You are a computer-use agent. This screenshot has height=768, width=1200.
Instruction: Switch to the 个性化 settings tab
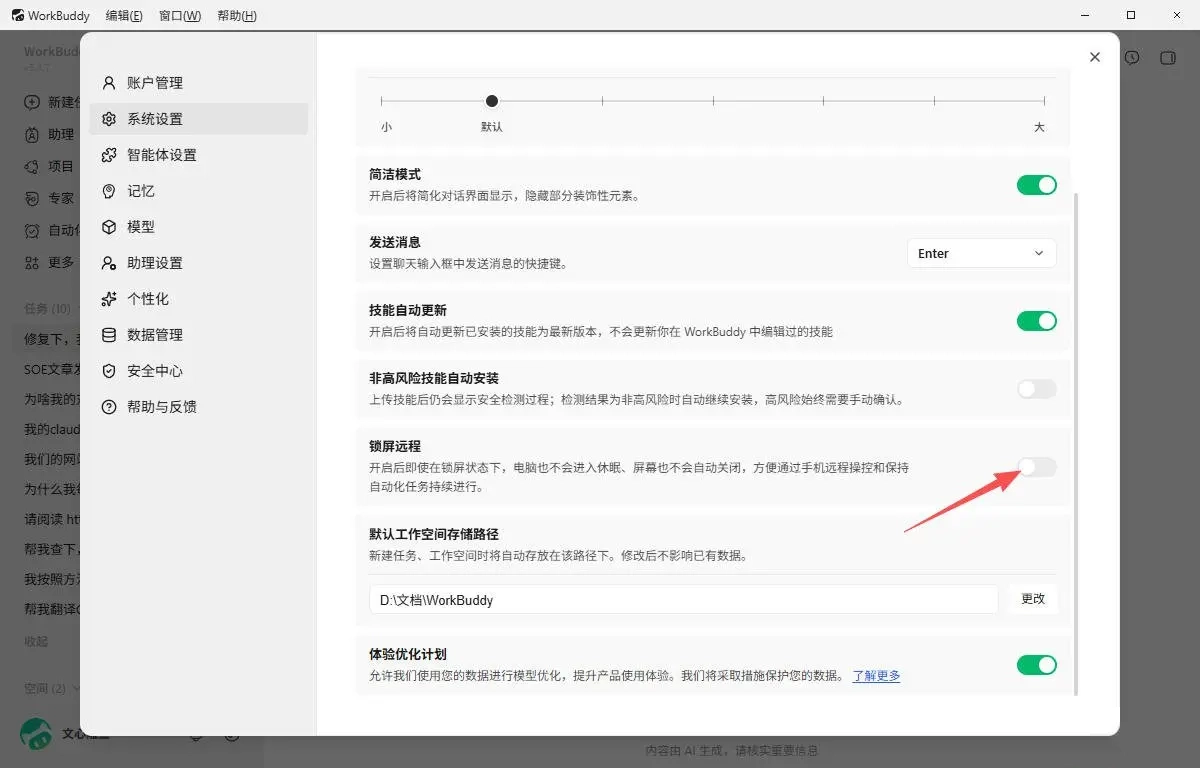point(199,299)
